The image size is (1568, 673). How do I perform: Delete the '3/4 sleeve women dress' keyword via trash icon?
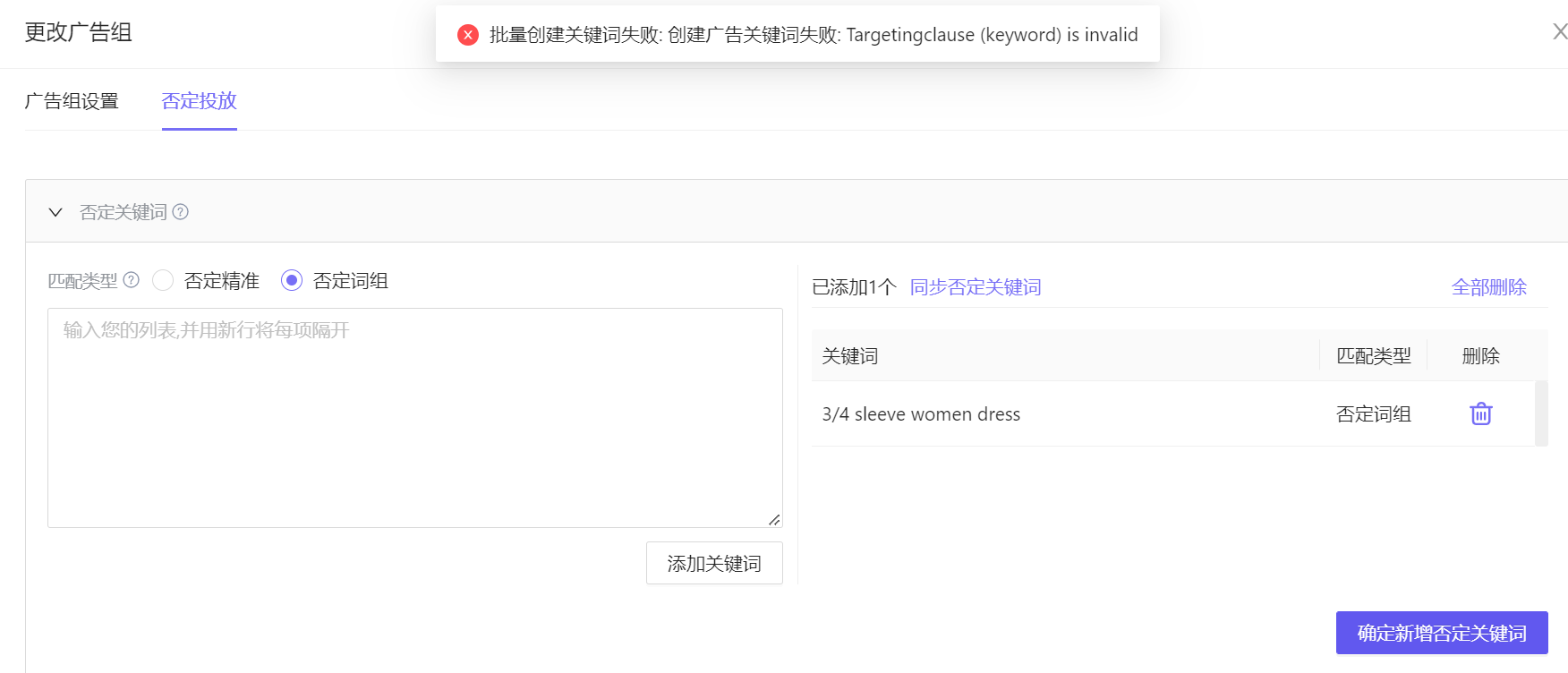(1481, 413)
